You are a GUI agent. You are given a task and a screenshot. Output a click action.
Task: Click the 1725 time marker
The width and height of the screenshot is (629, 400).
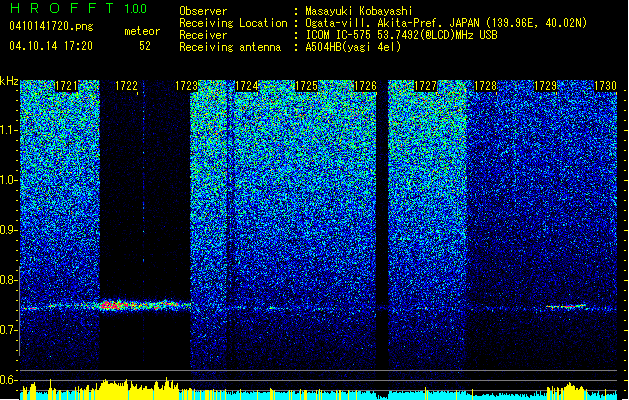pos(306,86)
